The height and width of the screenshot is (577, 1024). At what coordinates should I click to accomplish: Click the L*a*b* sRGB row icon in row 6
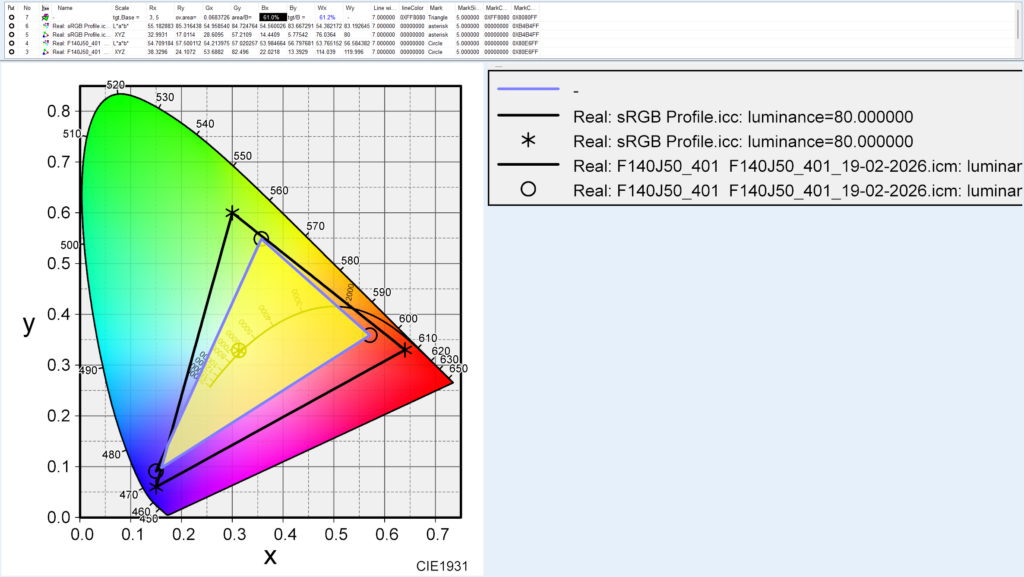point(46,26)
